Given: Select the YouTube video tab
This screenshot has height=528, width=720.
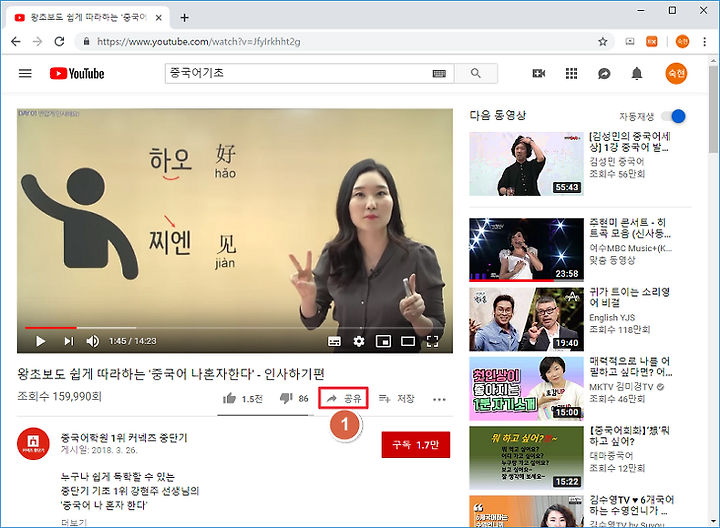Looking at the screenshot, I should 87,18.
